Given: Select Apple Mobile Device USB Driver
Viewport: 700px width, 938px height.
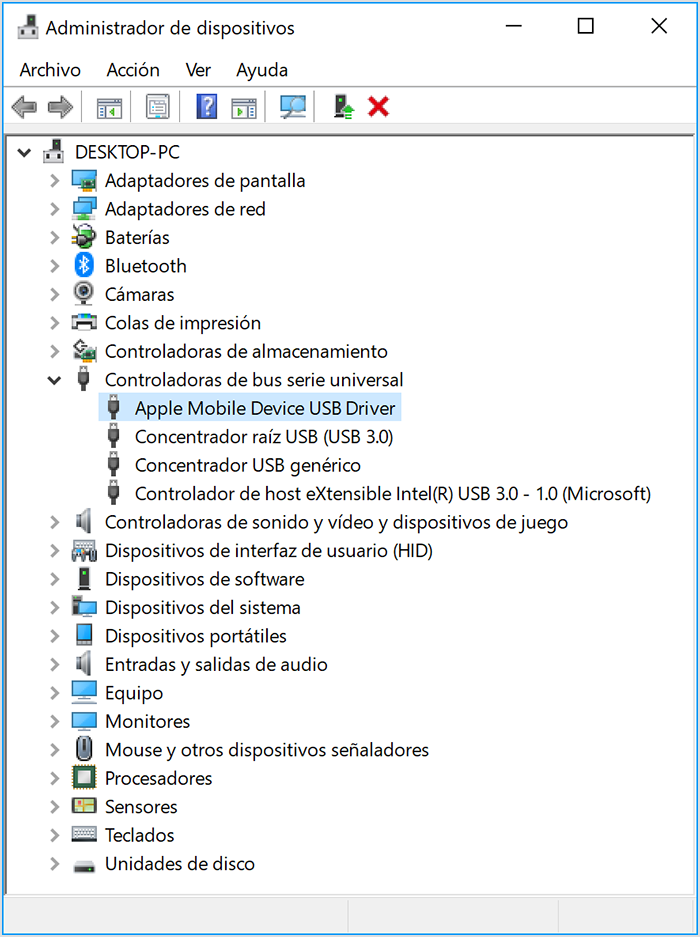Looking at the screenshot, I should [265, 408].
